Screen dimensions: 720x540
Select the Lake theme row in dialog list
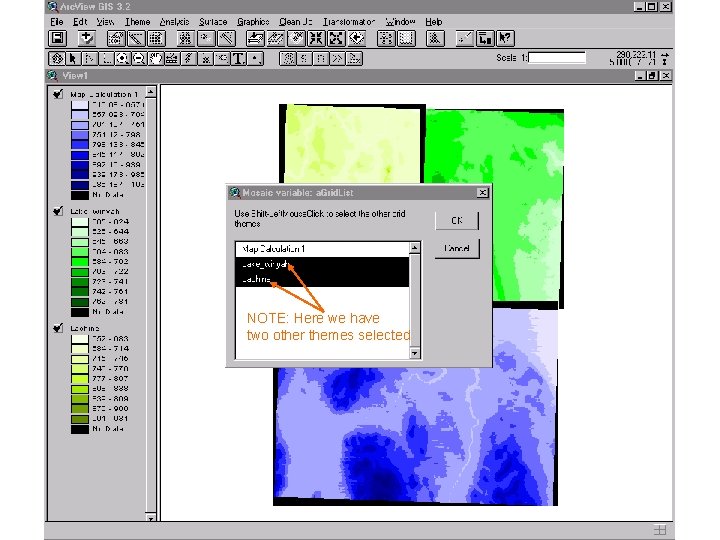322,264
